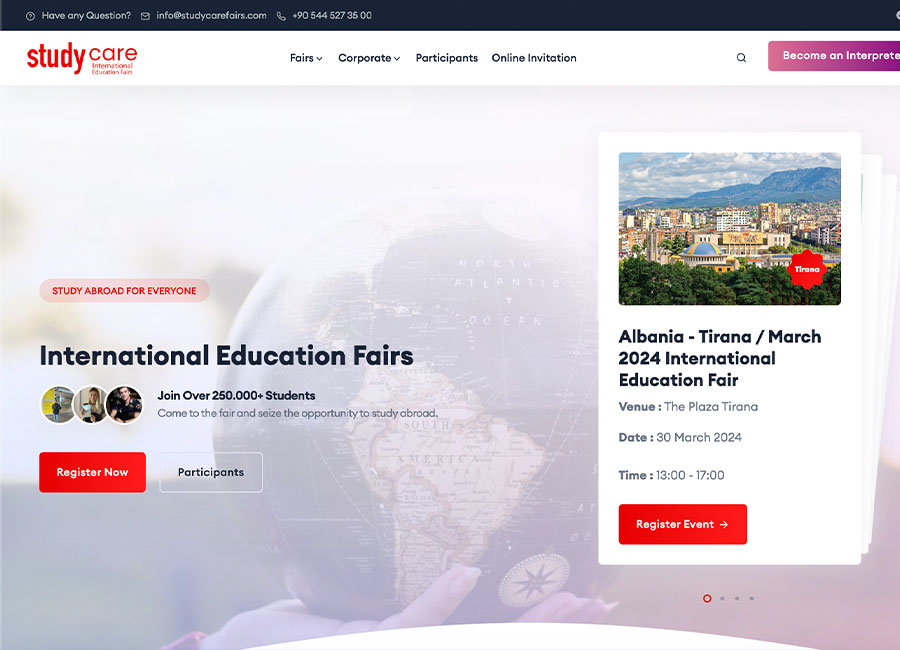The width and height of the screenshot is (900, 650).
Task: Click the red Tirana badge on photo
Action: pos(806,269)
